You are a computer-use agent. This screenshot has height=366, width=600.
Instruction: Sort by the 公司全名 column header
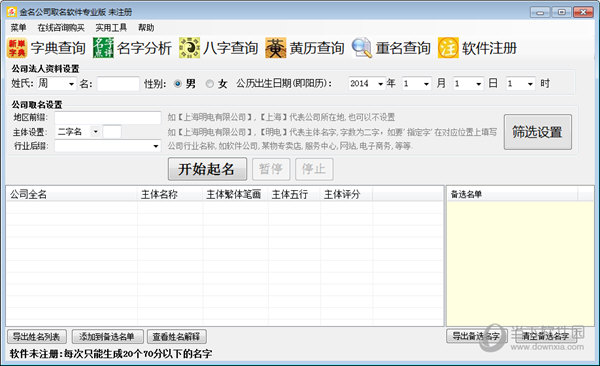72,194
